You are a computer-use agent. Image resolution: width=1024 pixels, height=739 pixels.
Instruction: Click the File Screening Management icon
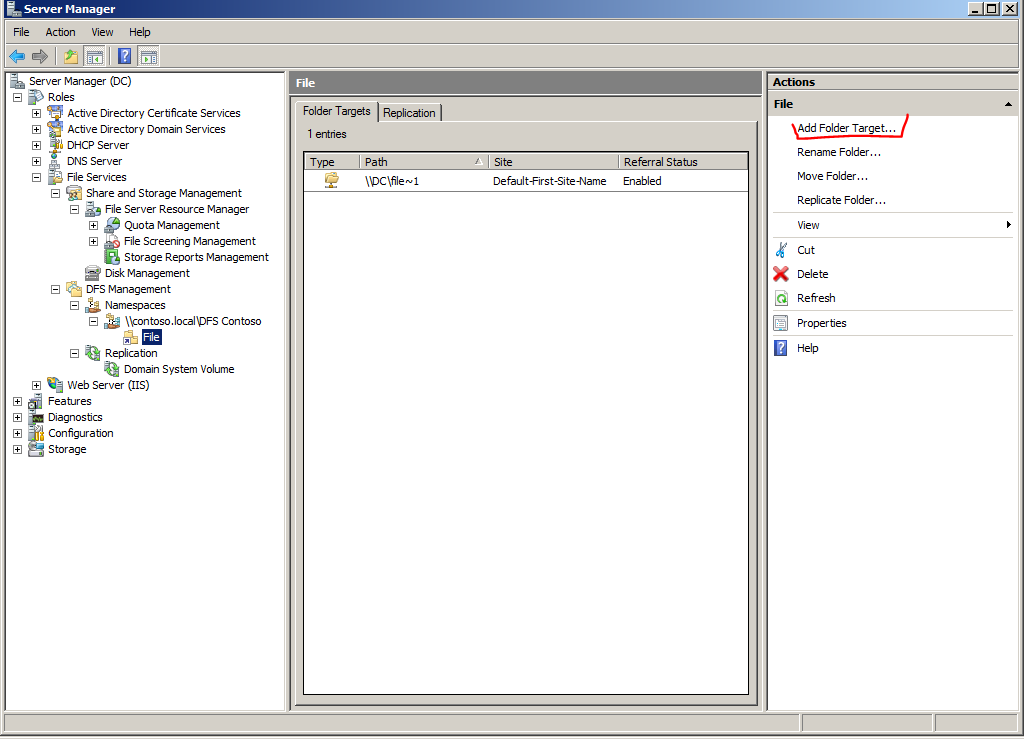[x=112, y=241]
